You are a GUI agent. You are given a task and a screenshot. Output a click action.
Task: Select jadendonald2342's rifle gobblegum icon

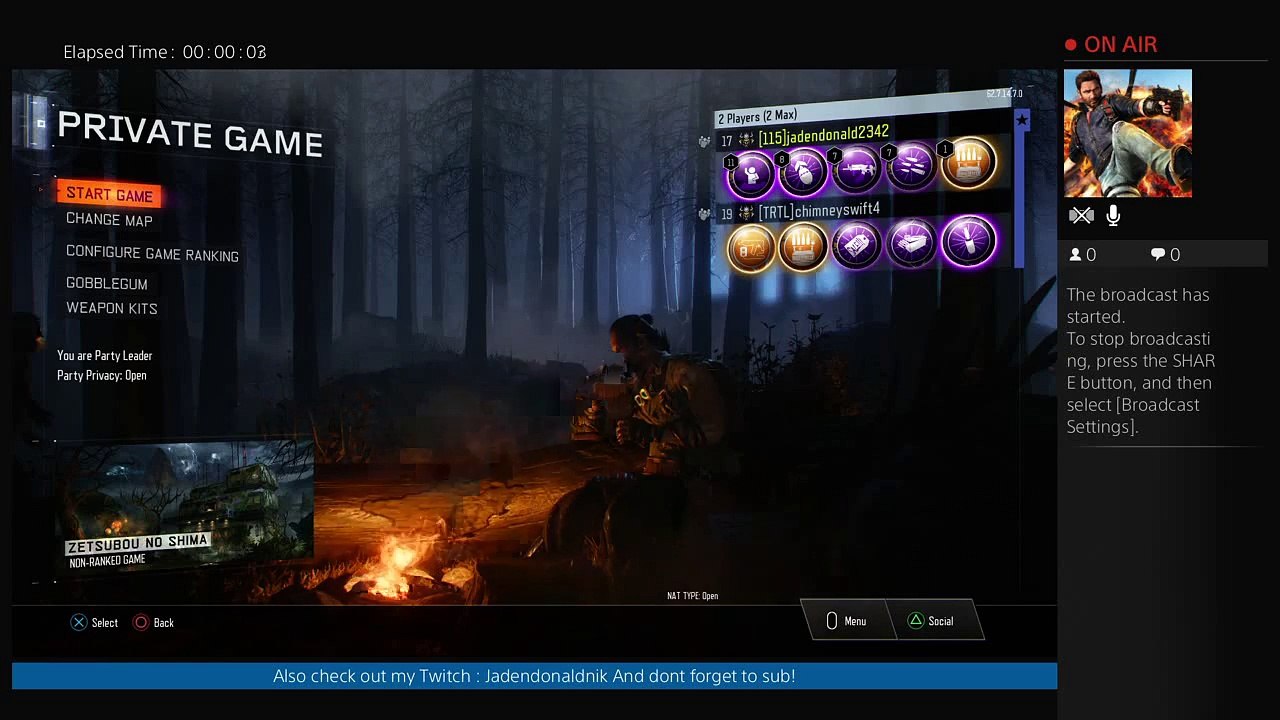pos(857,169)
